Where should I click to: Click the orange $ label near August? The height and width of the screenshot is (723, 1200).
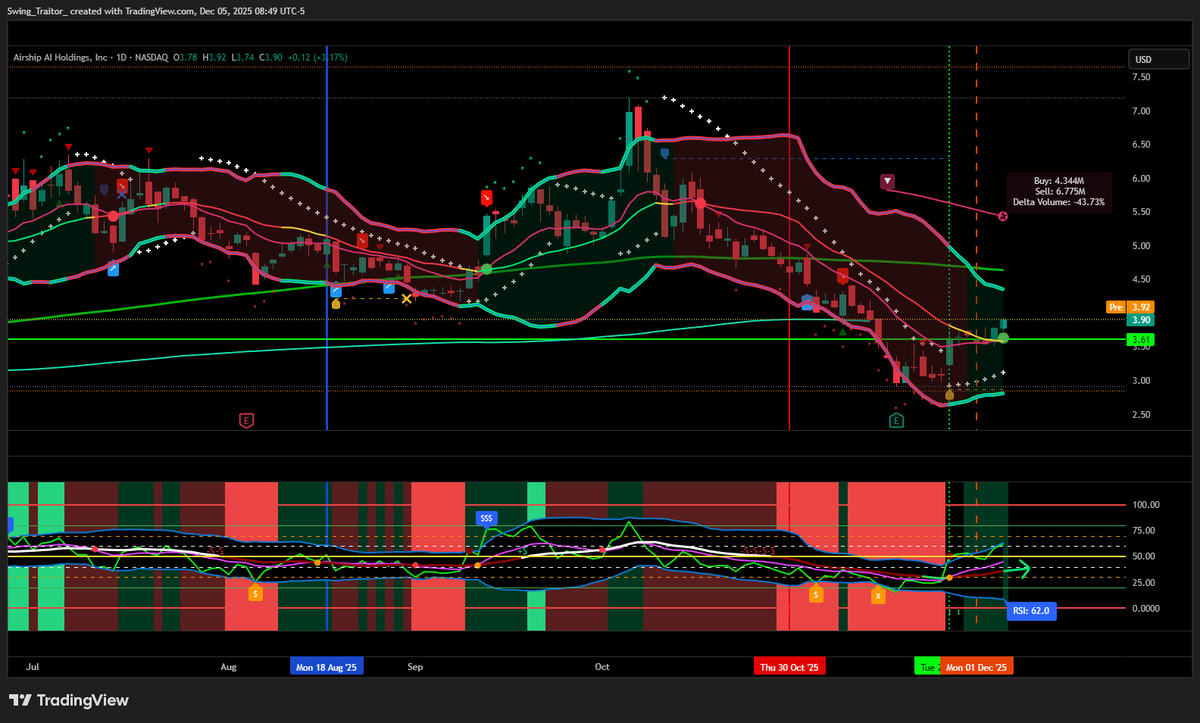[x=256, y=593]
